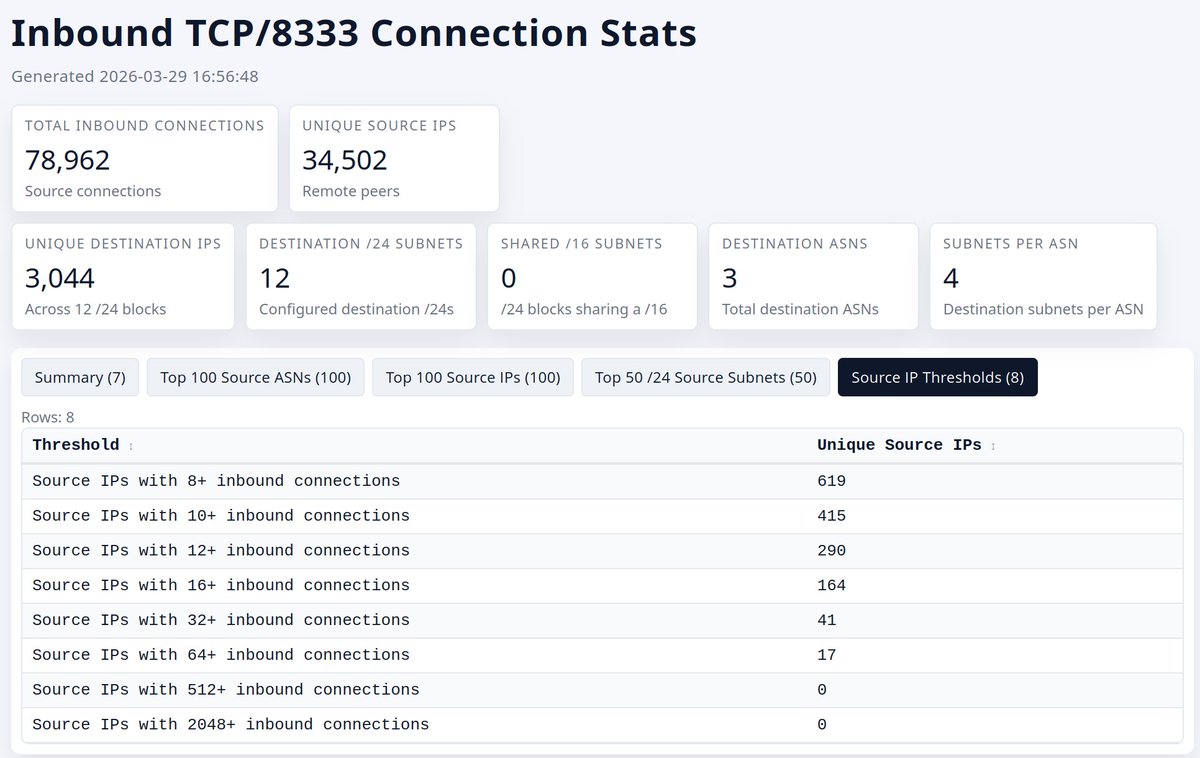
Task: Select row 'Source IPs with 2048+ inbound connections'
Action: (602, 725)
